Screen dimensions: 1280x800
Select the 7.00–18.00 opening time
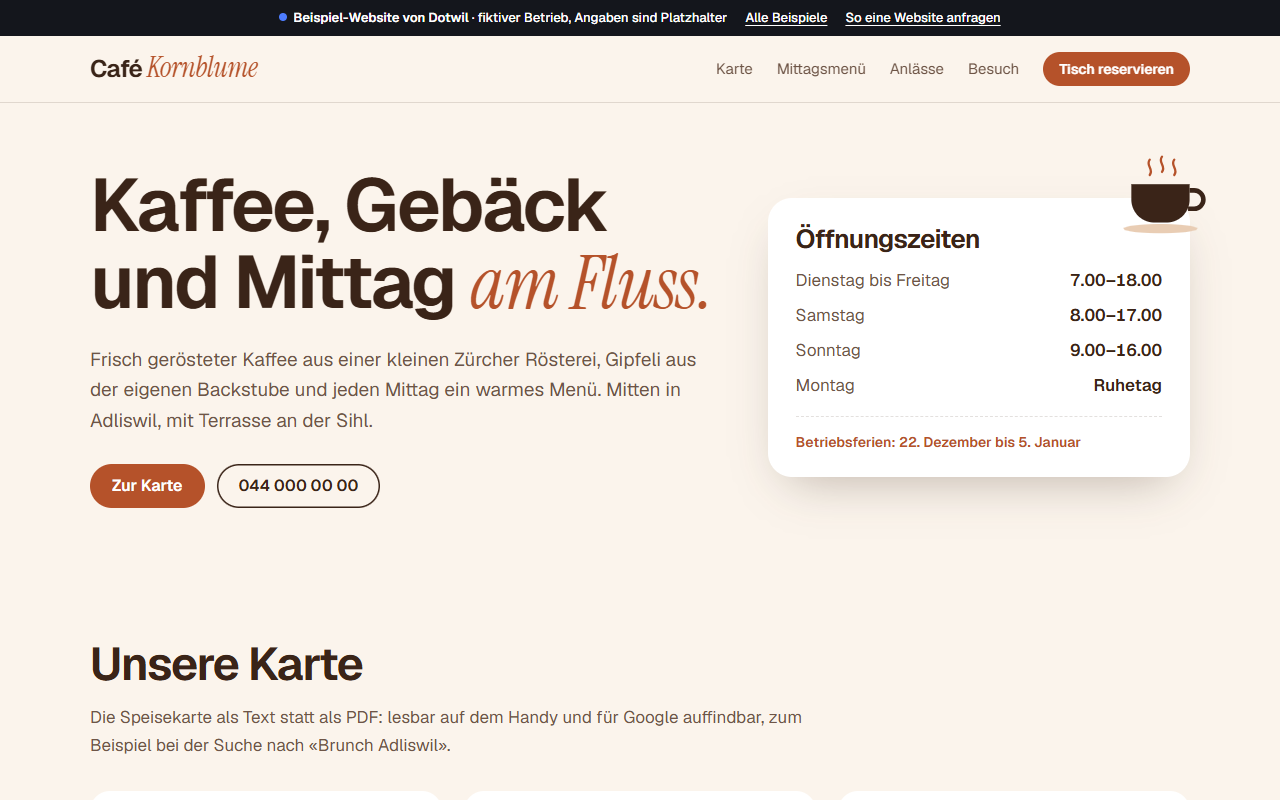pos(1116,280)
